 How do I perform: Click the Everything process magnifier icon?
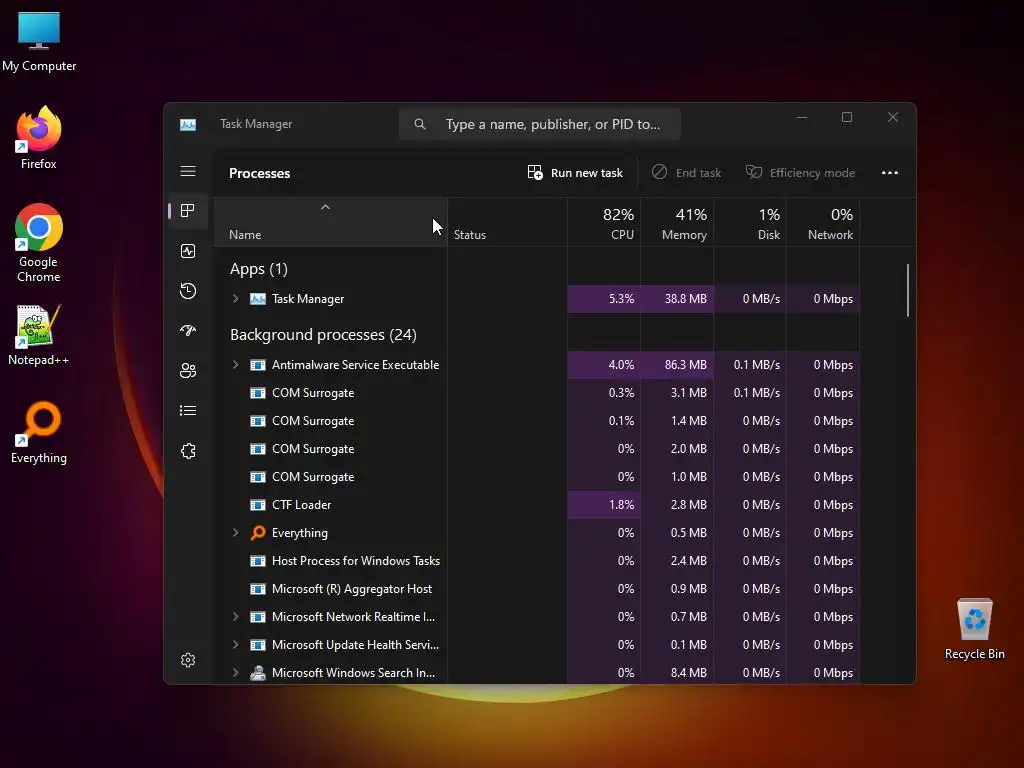point(258,533)
